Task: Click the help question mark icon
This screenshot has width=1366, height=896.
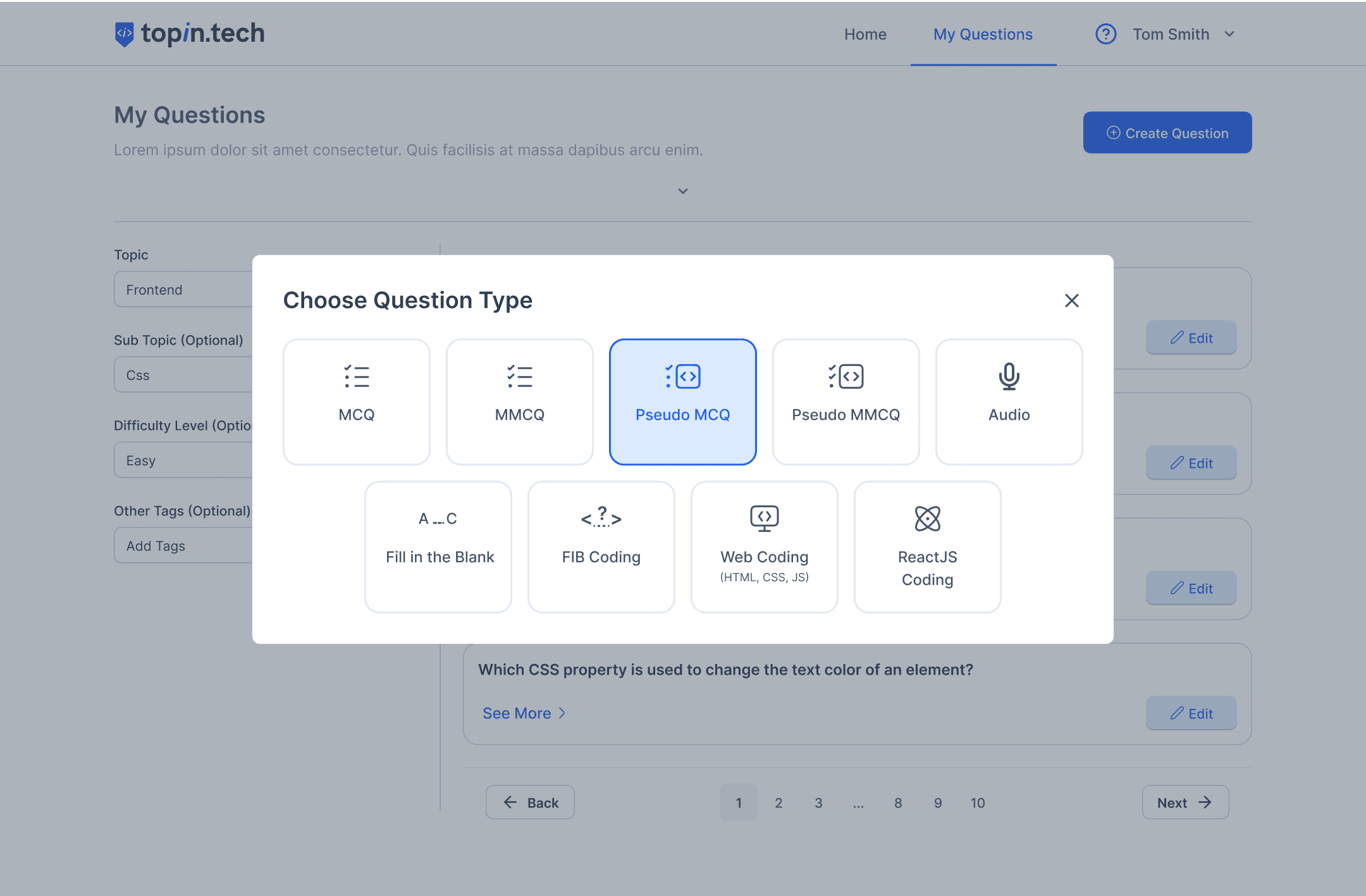Action: pos(1105,34)
